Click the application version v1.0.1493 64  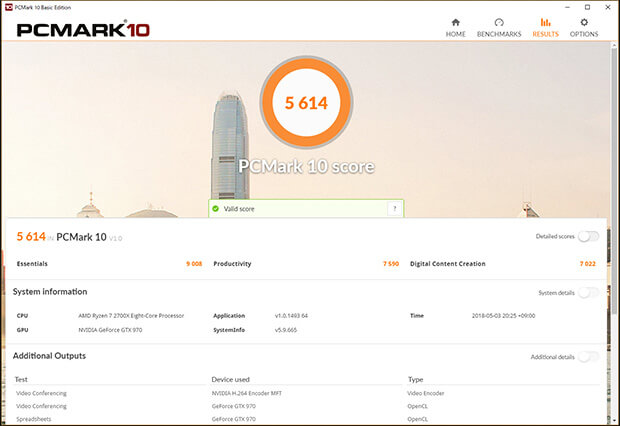coord(291,316)
